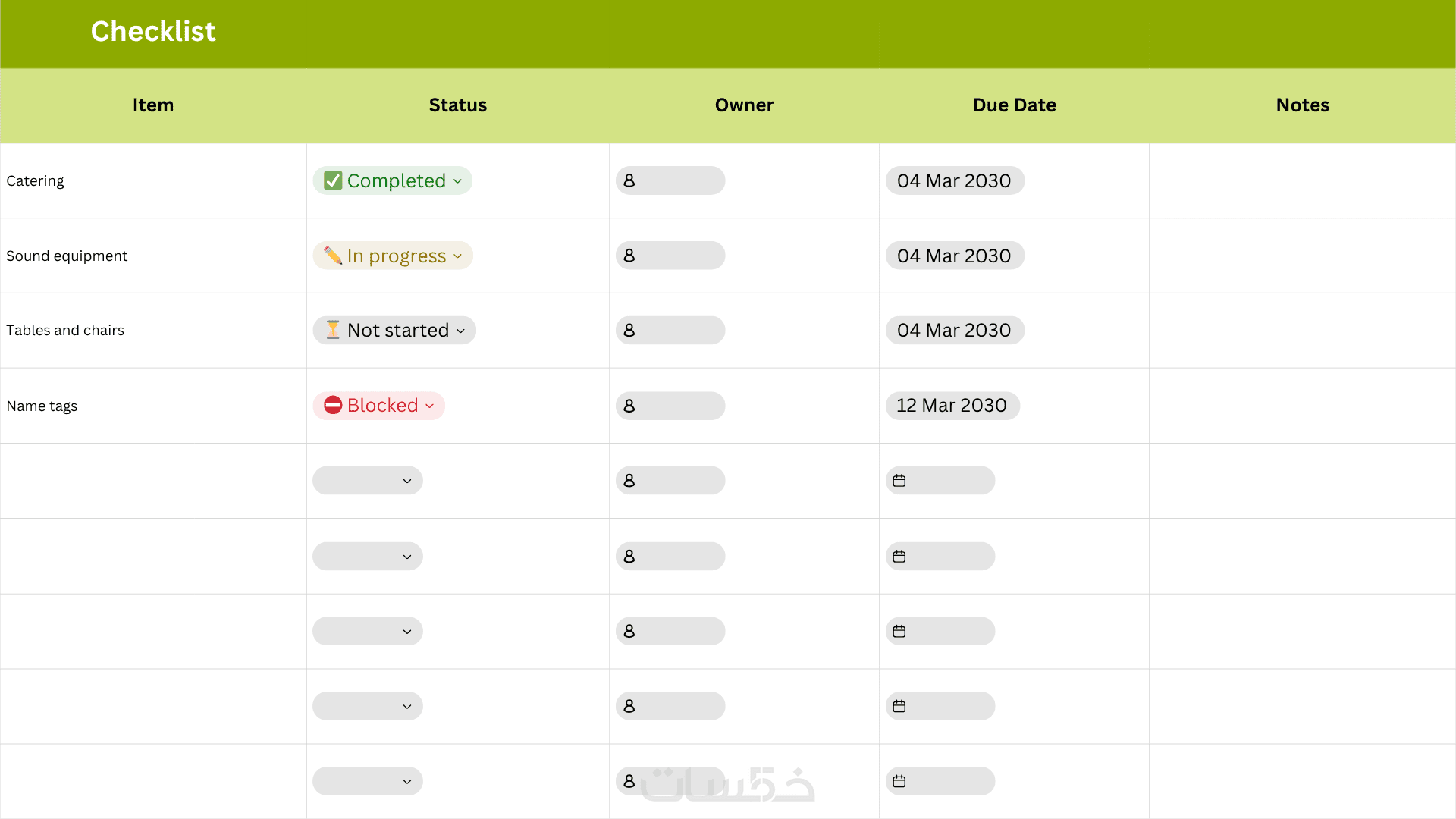
Task: Expand the Not started status dropdown
Action: coord(460,331)
